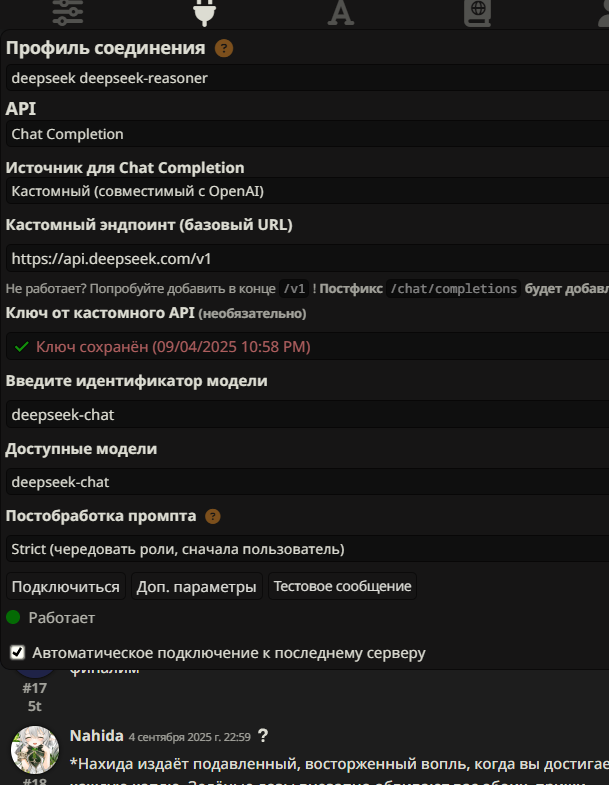Image resolution: width=609 pixels, height=785 pixels.
Task: Expand the connection profile dropdown "deepseek deepseek-reasoner"
Action: [305, 78]
